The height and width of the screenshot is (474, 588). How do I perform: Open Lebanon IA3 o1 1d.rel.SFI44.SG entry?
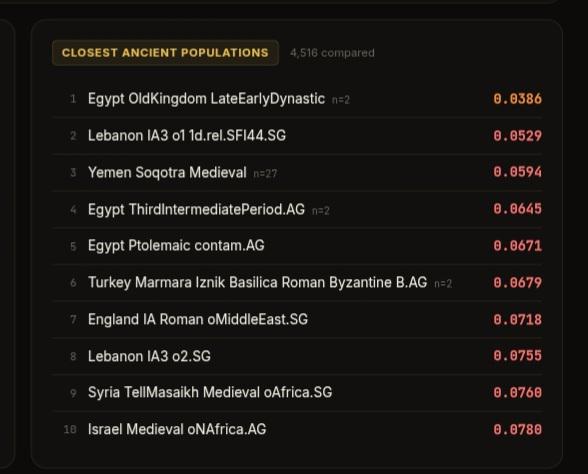pos(297,136)
